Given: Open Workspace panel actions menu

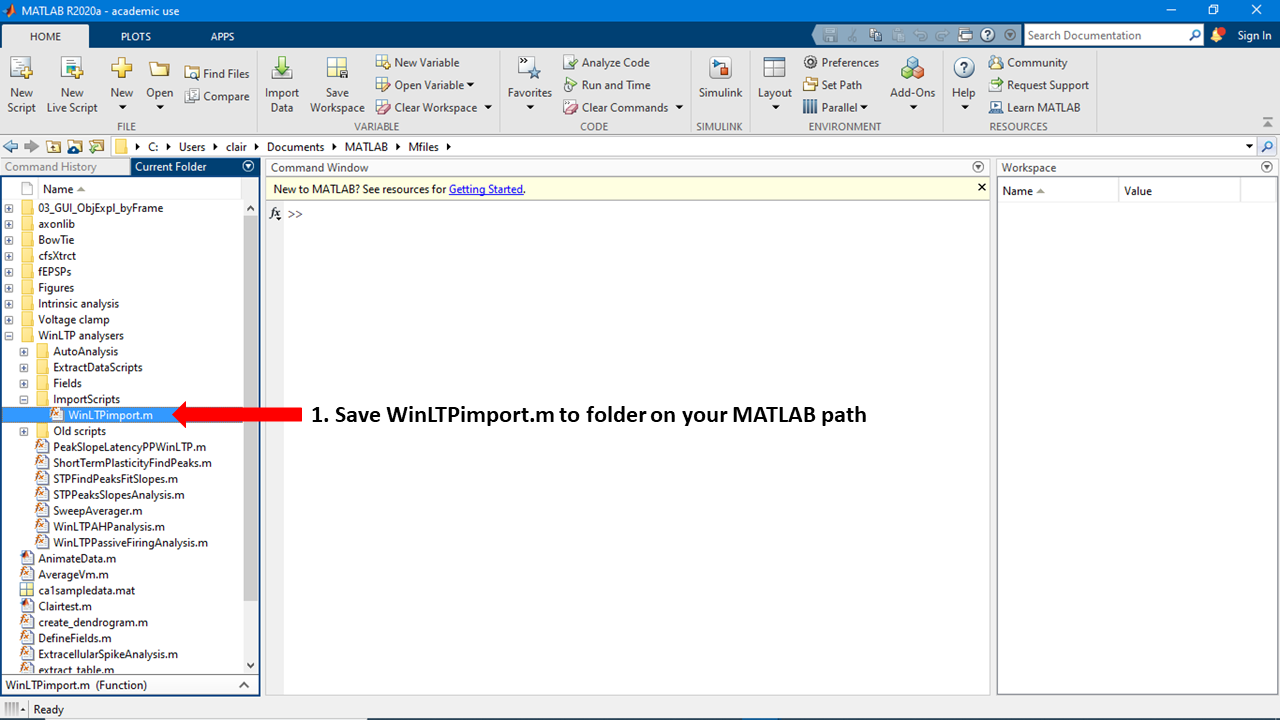Looking at the screenshot, I should click(1267, 168).
